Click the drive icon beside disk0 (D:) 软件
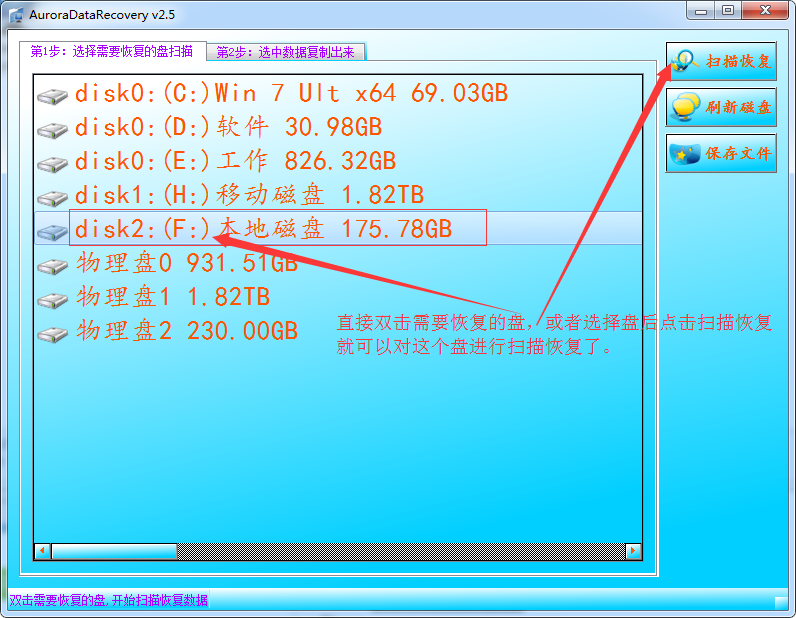Image resolution: width=796 pixels, height=618 pixels. [51, 130]
